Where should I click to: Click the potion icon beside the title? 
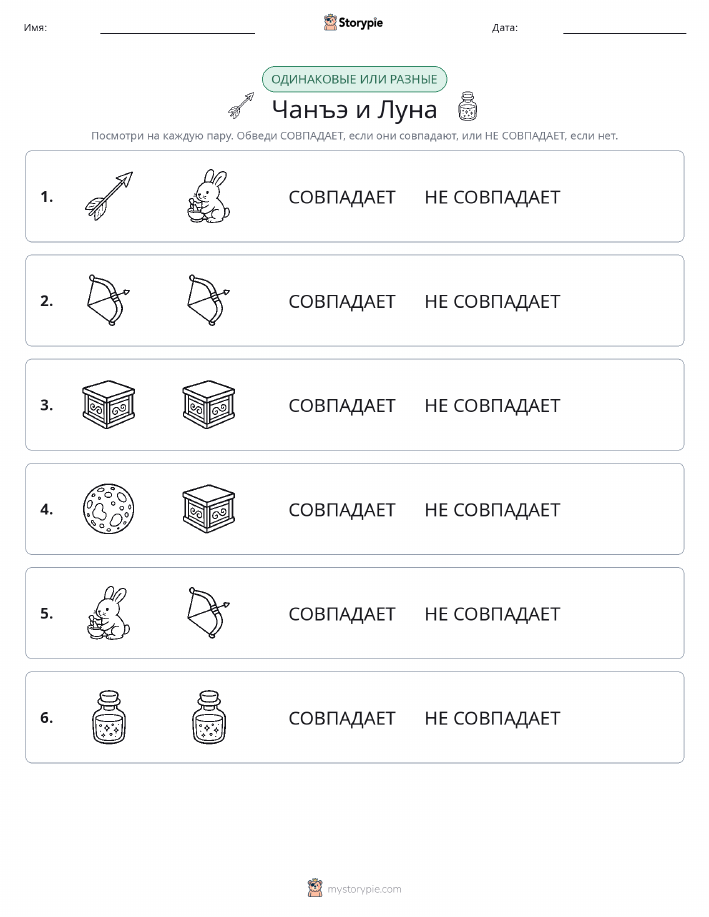(x=467, y=106)
